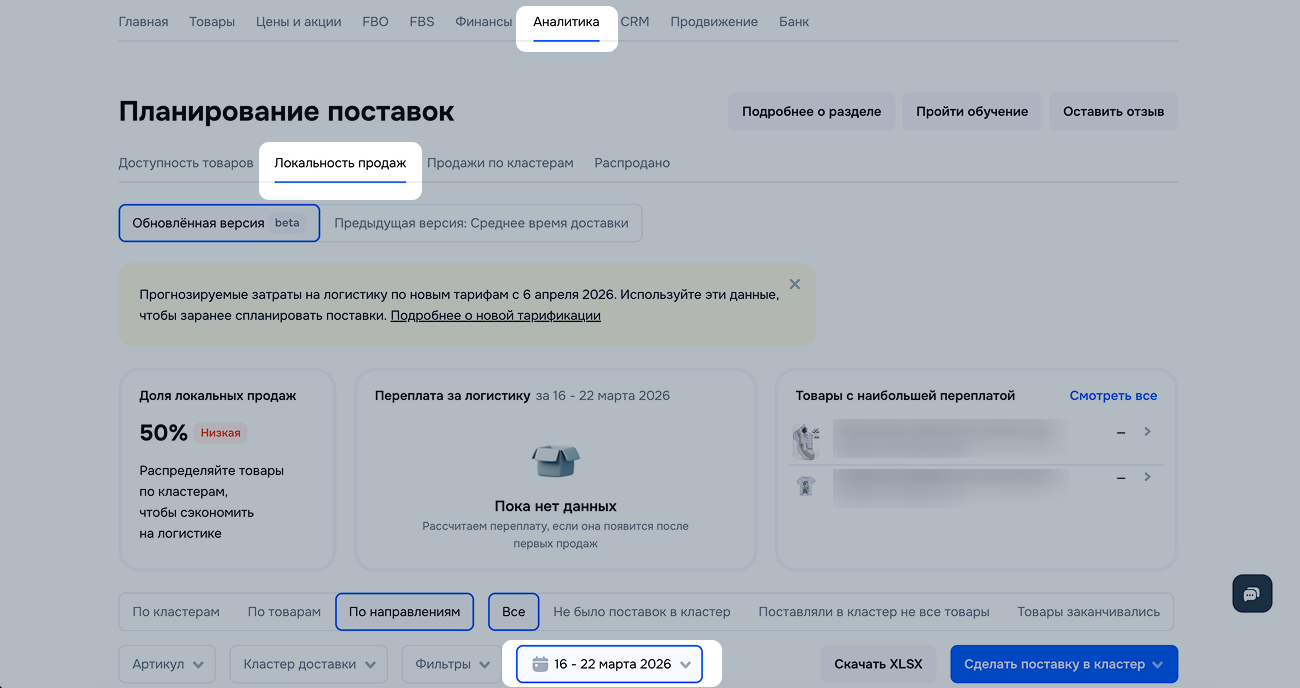
Task: Click the empty box illustration icon
Action: click(555, 460)
